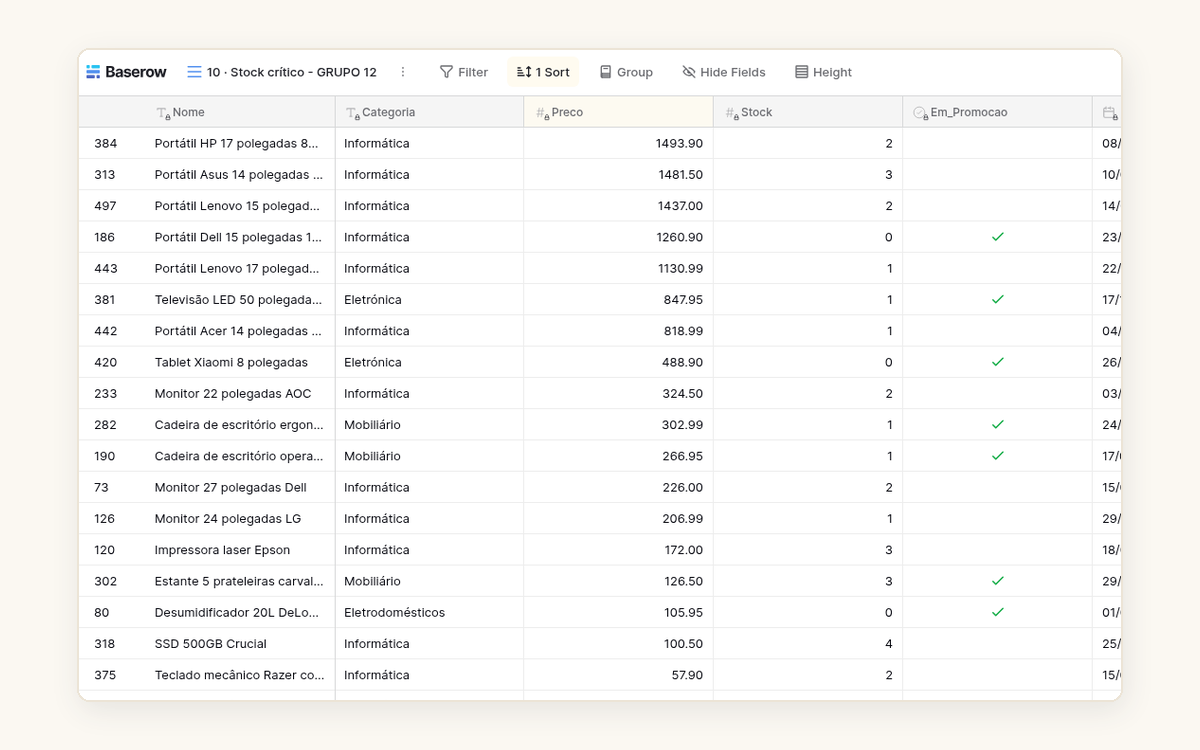Uncheck Em_Promocao for Portátil Dell row 186
1200x750 pixels.
[x=997, y=237]
